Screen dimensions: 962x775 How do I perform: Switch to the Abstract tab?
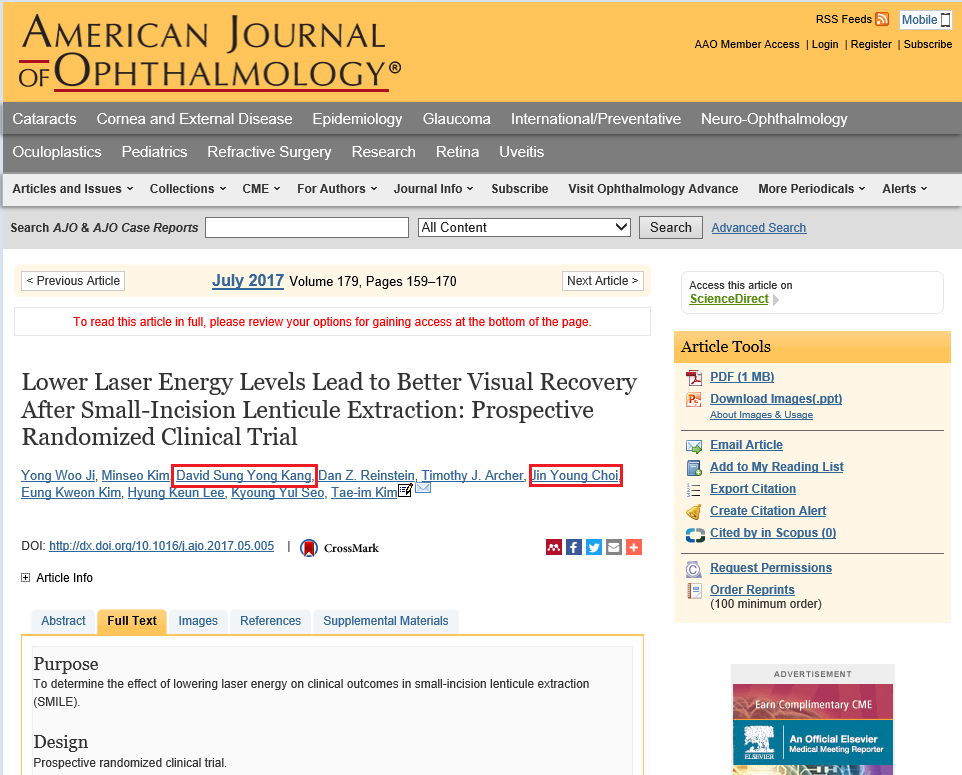click(63, 621)
